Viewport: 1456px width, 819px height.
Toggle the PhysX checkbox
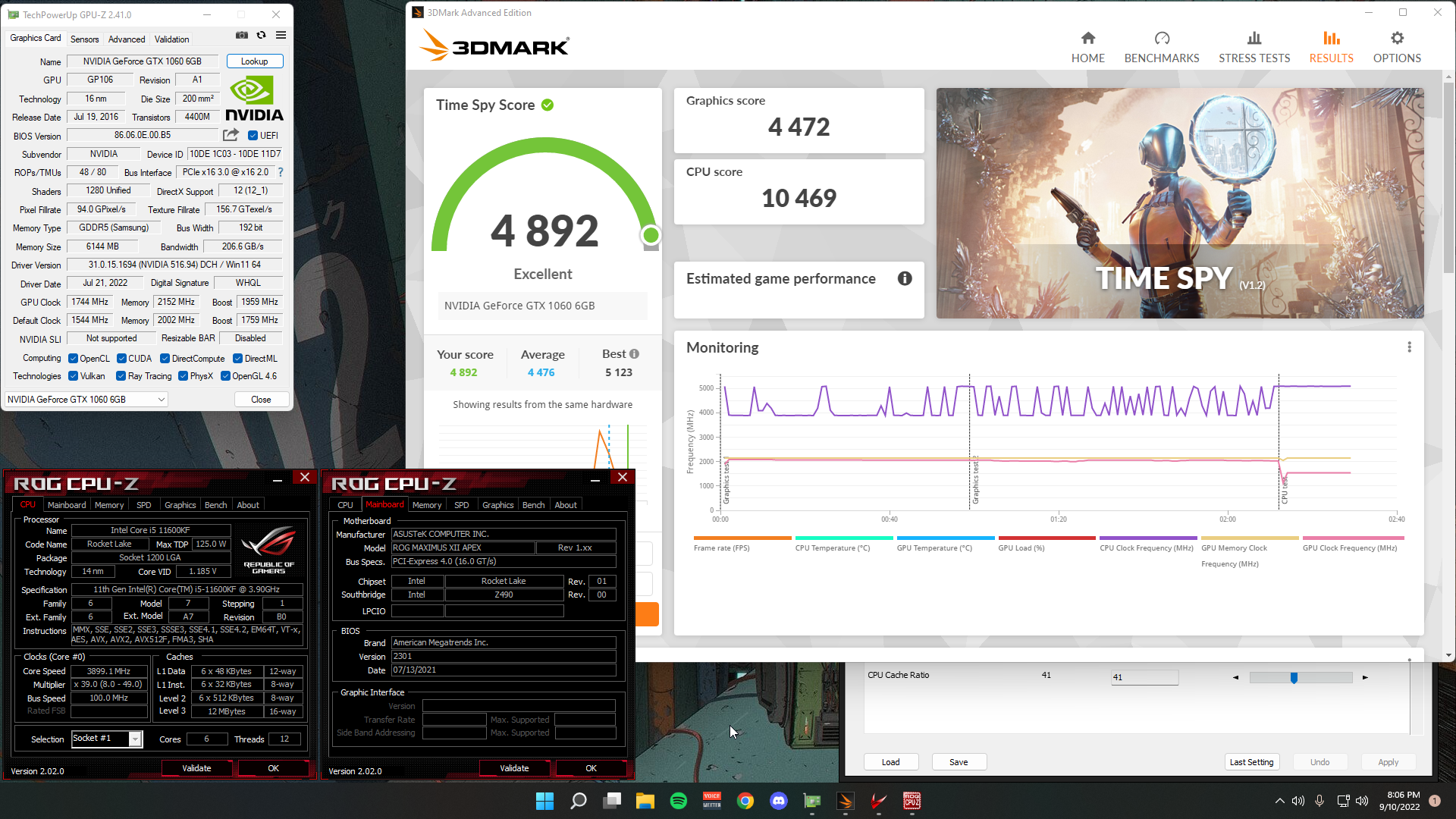tap(183, 376)
